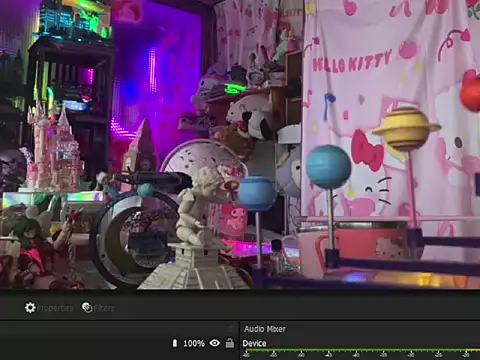Toggle source visibility with the eye icon
The height and width of the screenshot is (360, 480).
215,343
